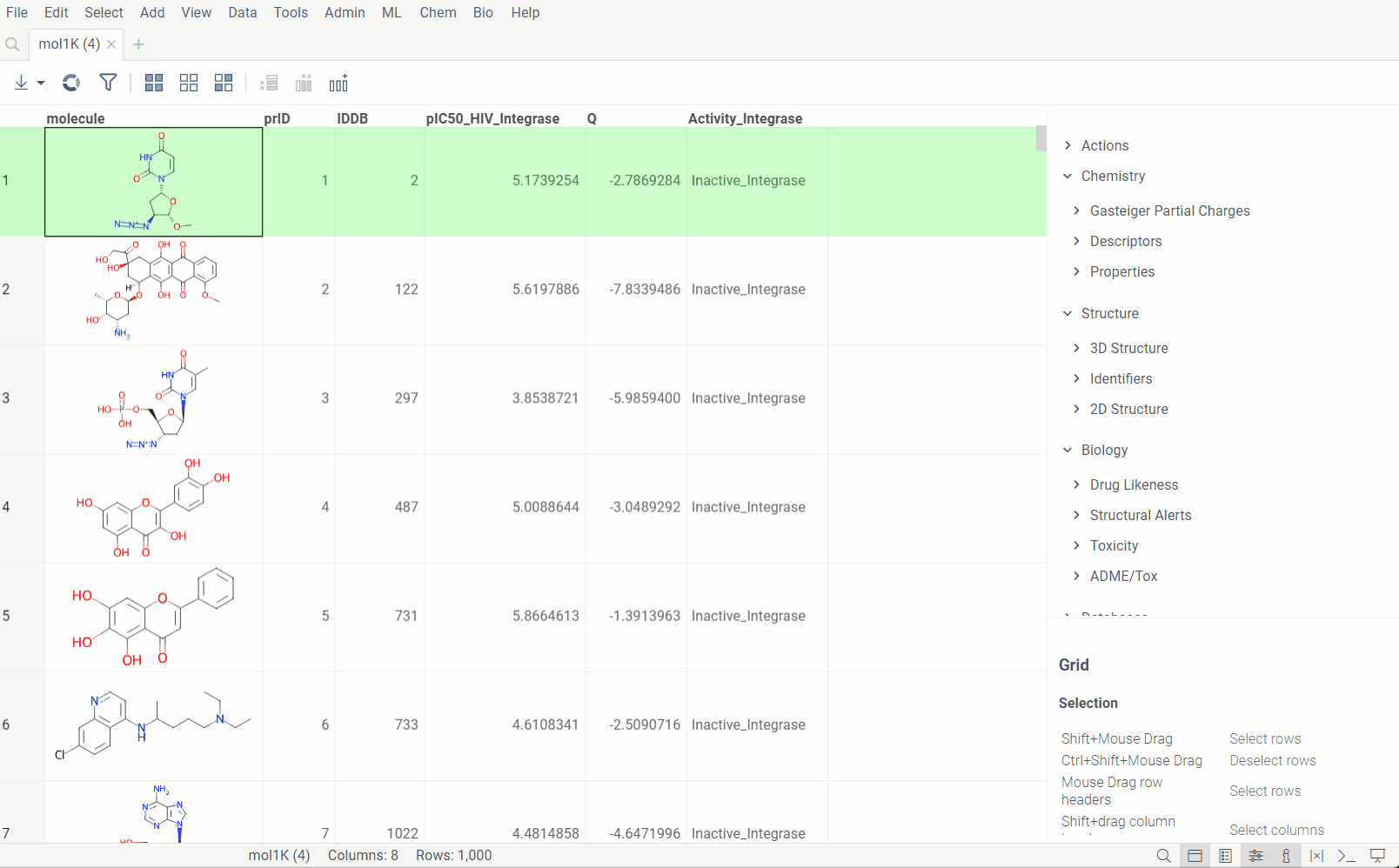Click the pIC50_HIV_Integrase column header

point(492,118)
